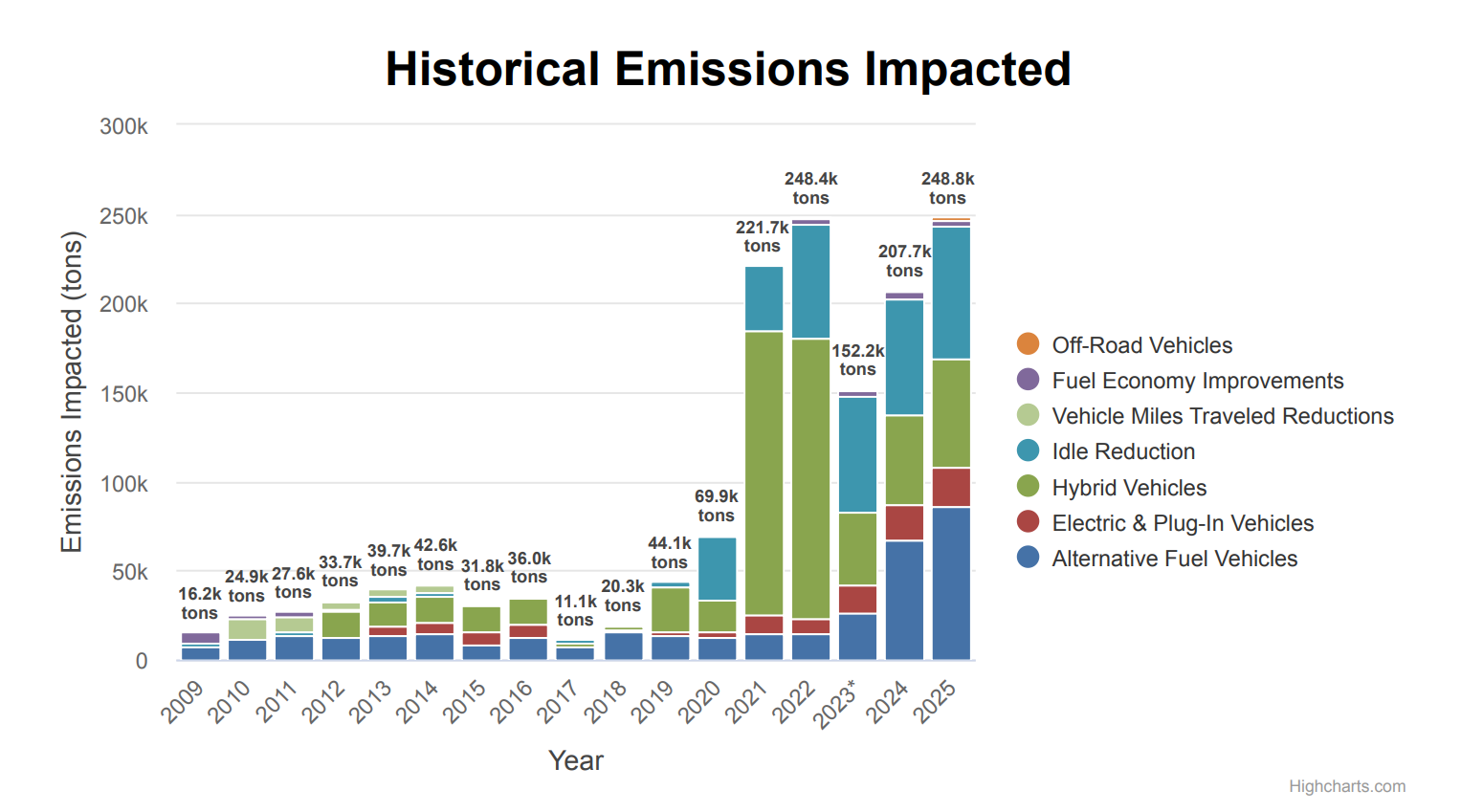Screen dimensions: 1461x812
Task: Click 2018 blue Alternative Fuel bar
Action: click(623, 647)
